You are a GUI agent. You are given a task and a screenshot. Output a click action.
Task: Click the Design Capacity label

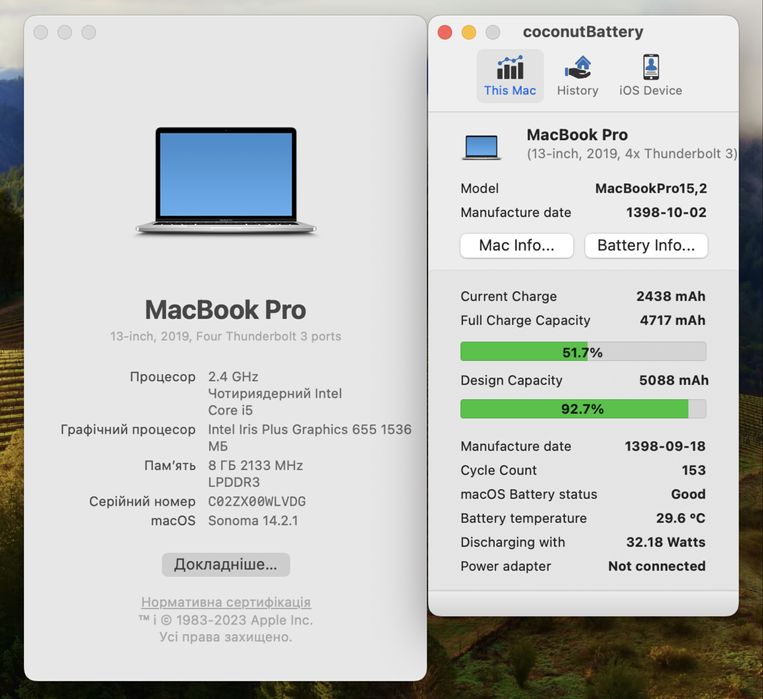[x=511, y=380]
